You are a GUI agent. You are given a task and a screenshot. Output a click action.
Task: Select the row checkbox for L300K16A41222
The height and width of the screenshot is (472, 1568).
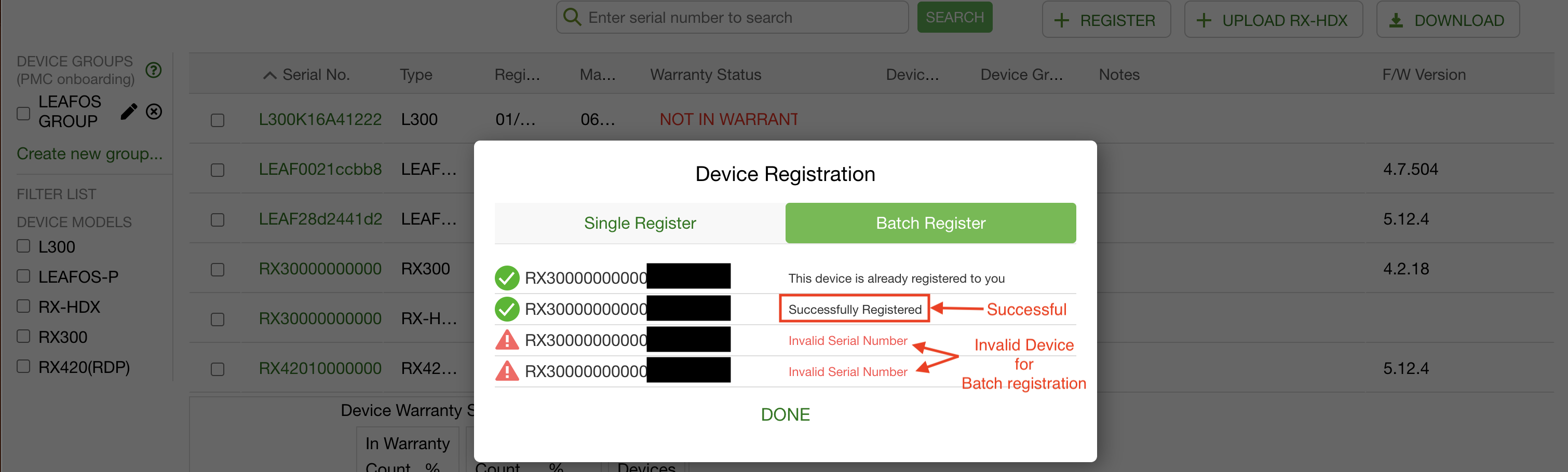pos(218,120)
